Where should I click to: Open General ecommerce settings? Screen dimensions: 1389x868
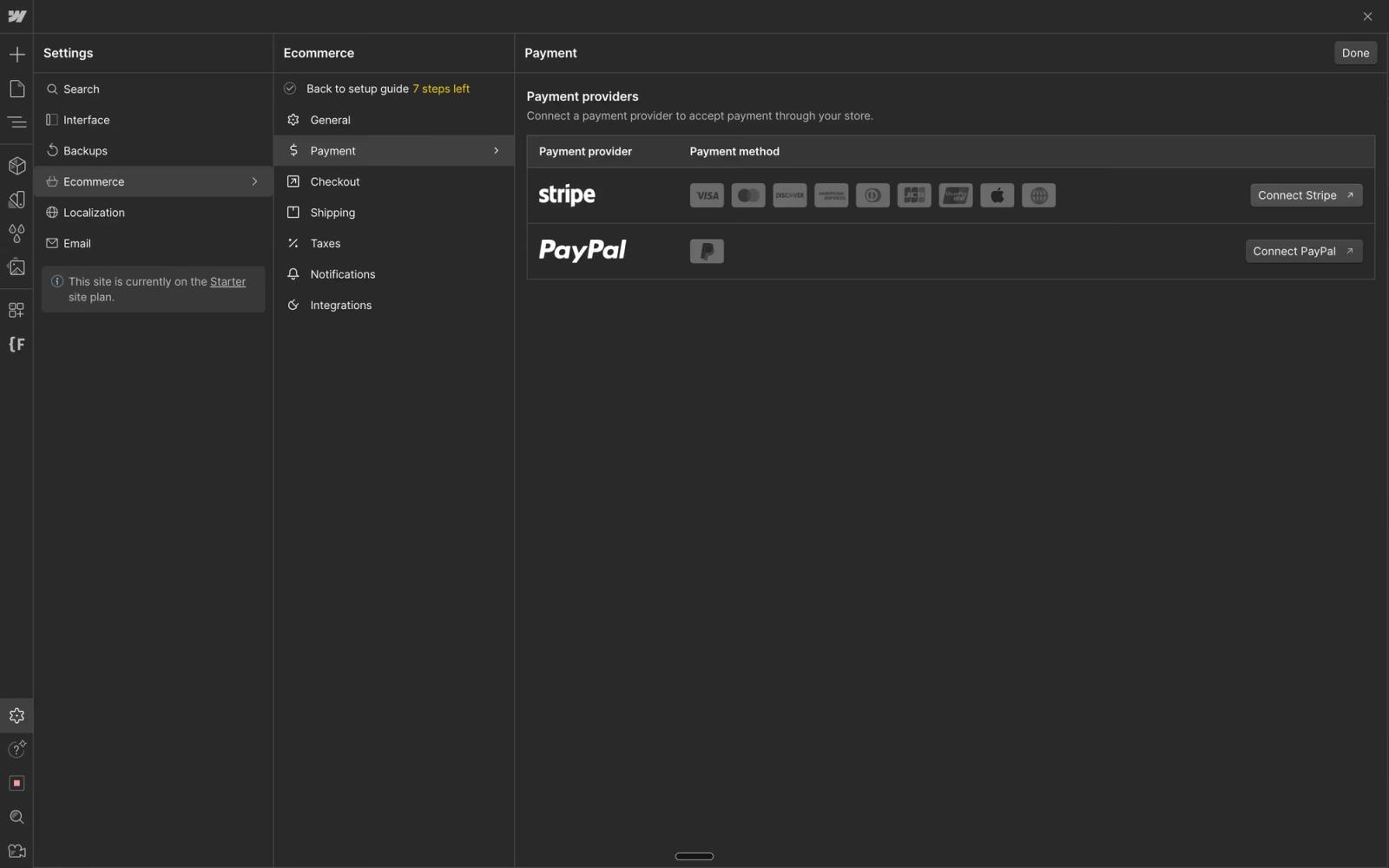(394, 120)
